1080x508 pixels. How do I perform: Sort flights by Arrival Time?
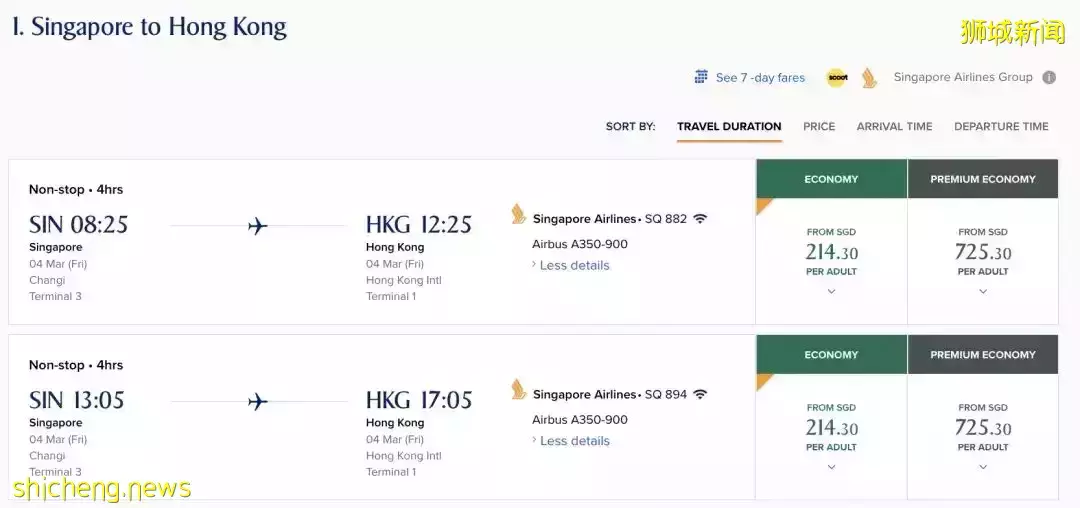pos(894,127)
